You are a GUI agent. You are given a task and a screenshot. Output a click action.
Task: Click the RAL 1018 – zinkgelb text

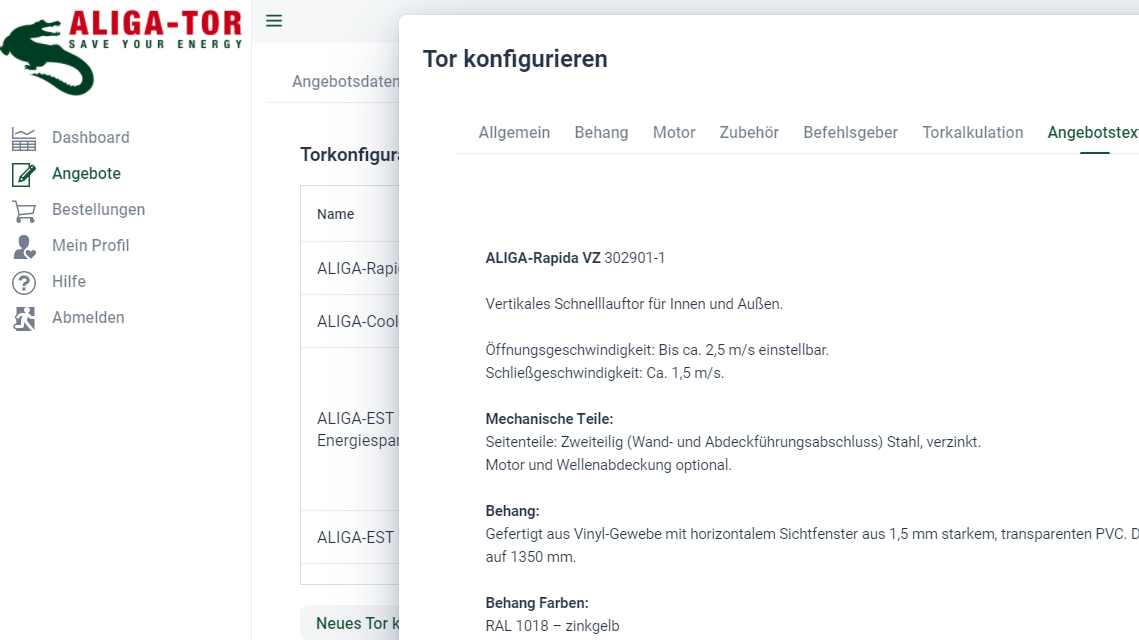552,625
